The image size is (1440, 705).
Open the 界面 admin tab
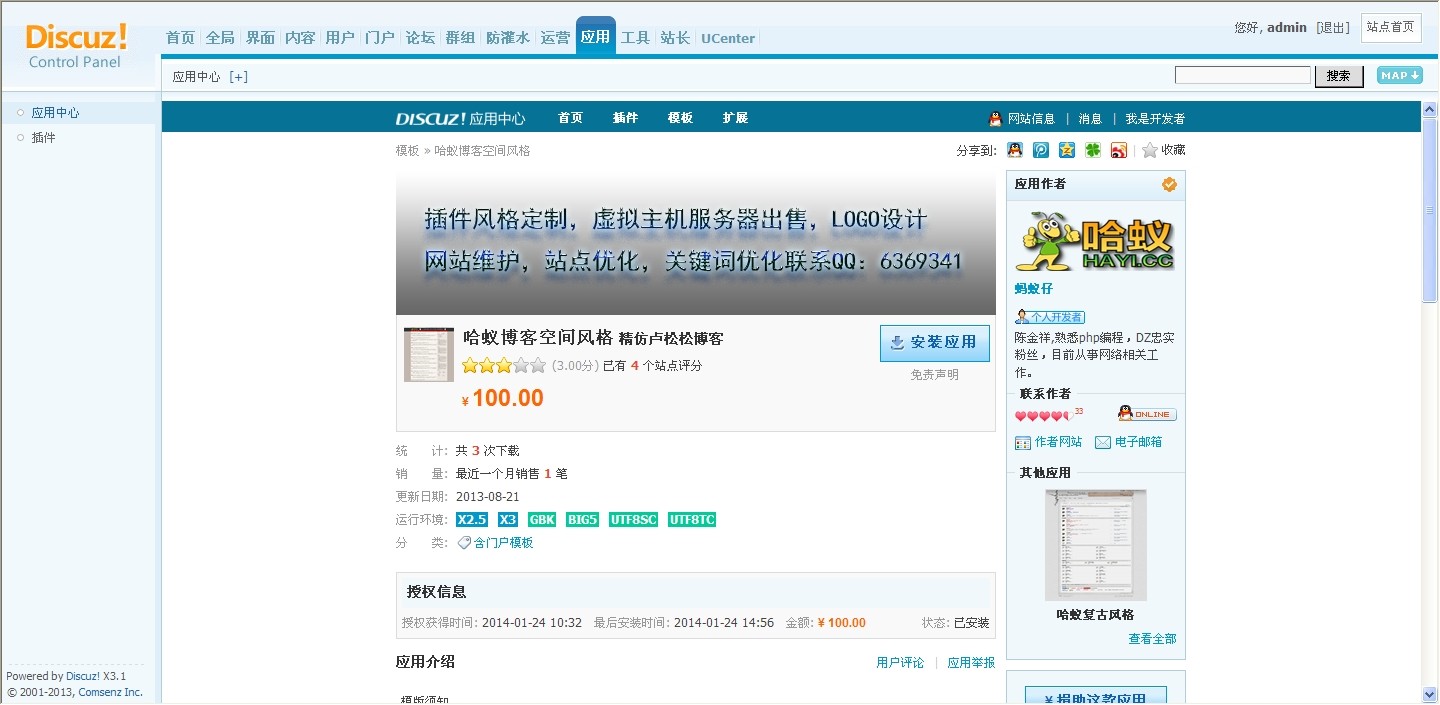click(260, 38)
